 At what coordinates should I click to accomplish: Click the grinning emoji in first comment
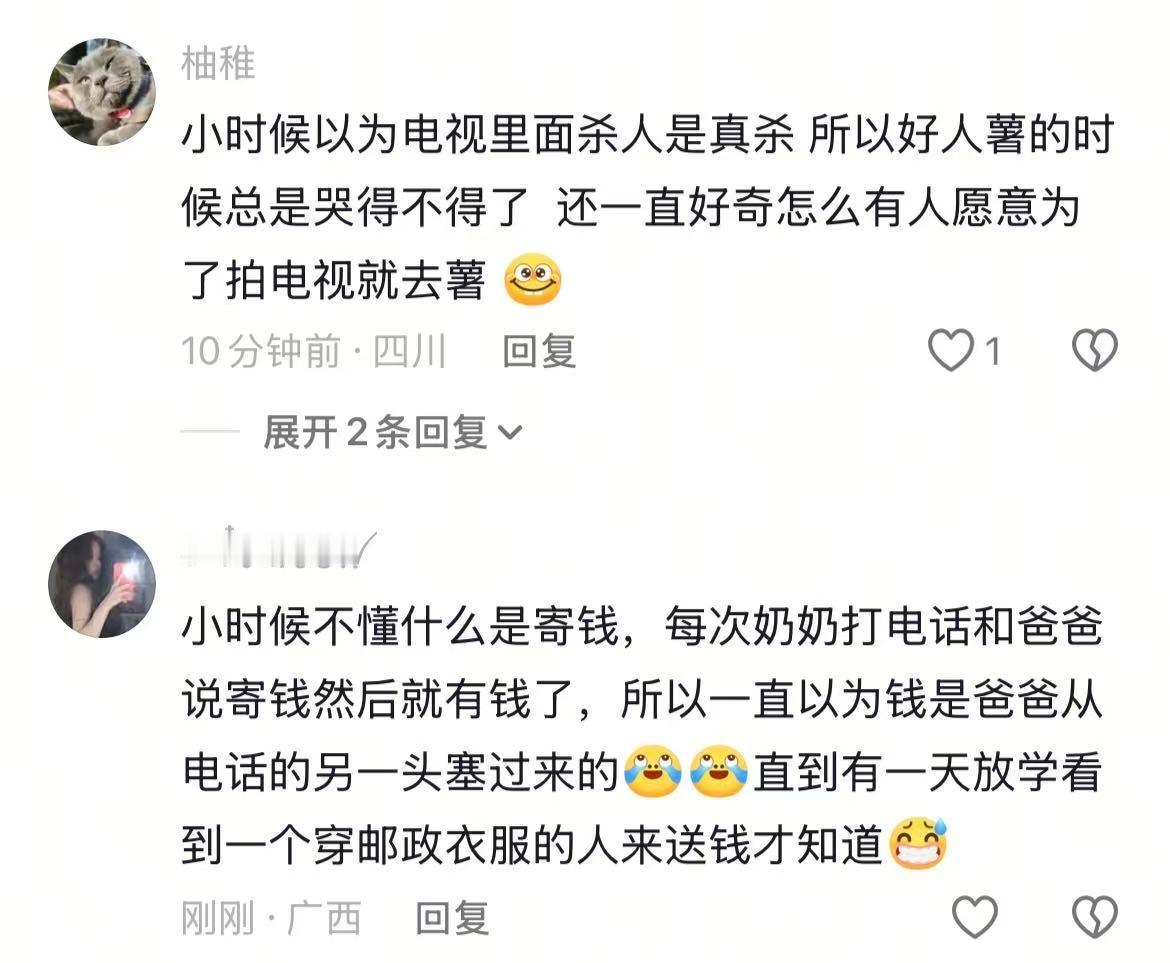(x=533, y=279)
